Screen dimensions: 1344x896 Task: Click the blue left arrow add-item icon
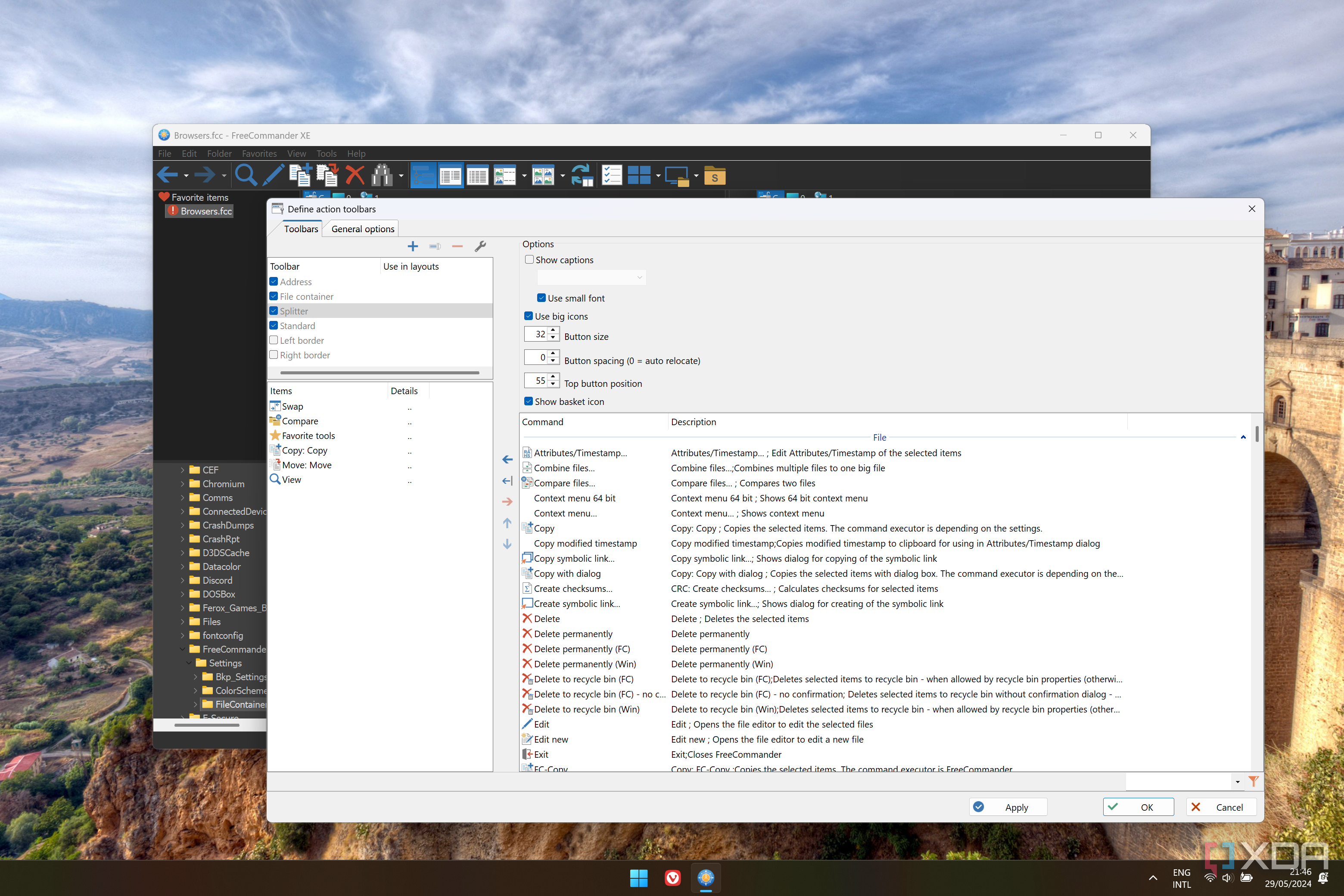point(507,460)
